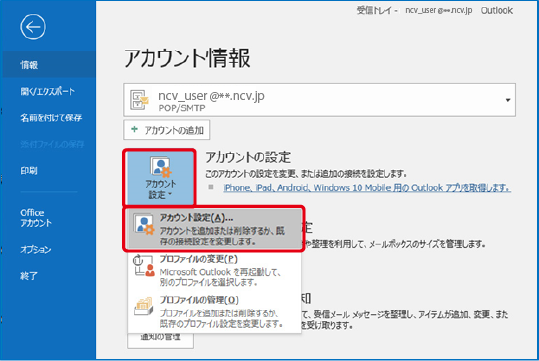
Task: Click the account settings person-gear icon in menu
Action: click(144, 225)
